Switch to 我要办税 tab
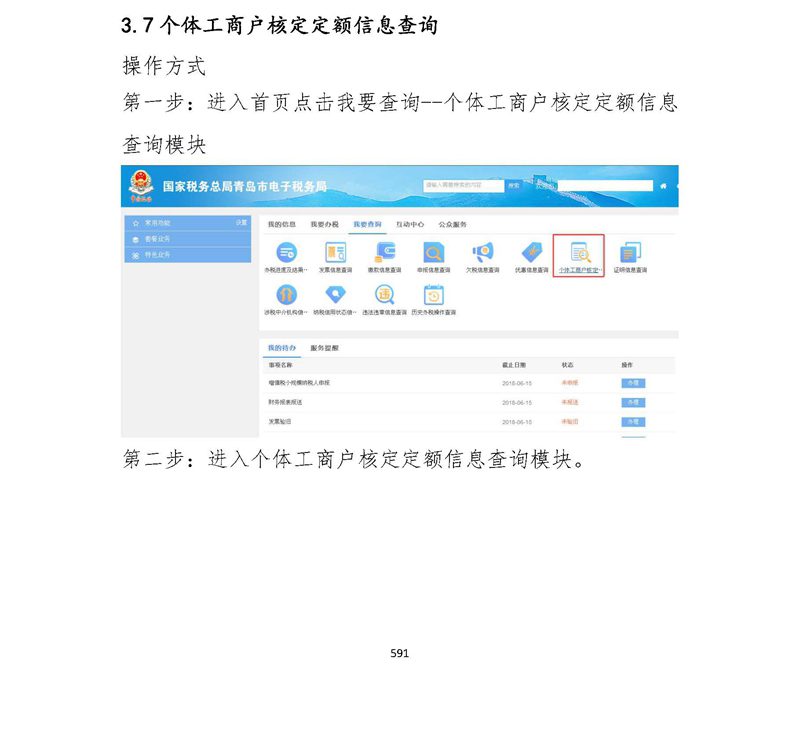This screenshot has height=742, width=800. click(324, 225)
